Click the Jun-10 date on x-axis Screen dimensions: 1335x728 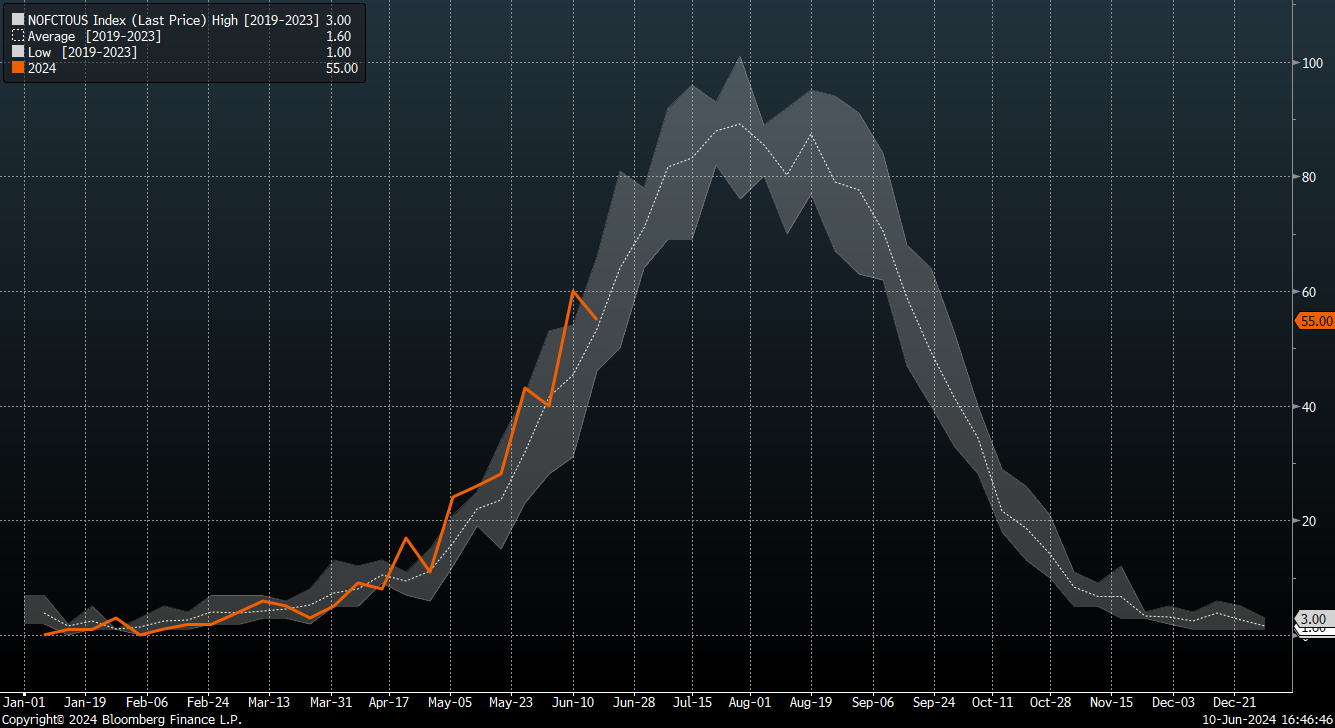(x=573, y=702)
